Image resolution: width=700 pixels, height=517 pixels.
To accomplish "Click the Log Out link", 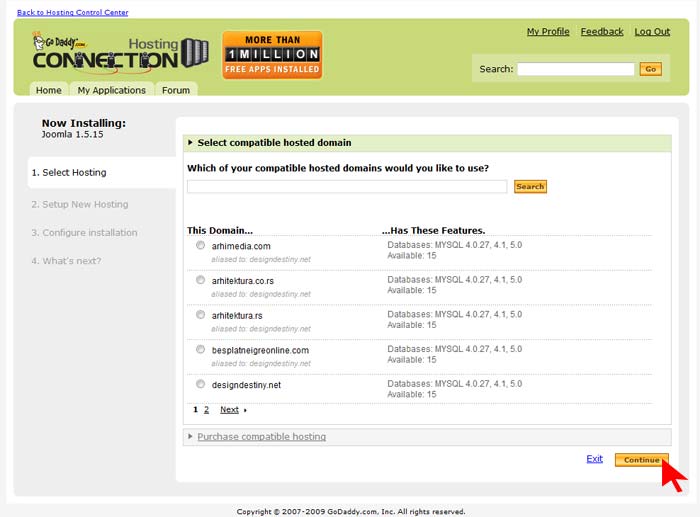I will (x=652, y=32).
